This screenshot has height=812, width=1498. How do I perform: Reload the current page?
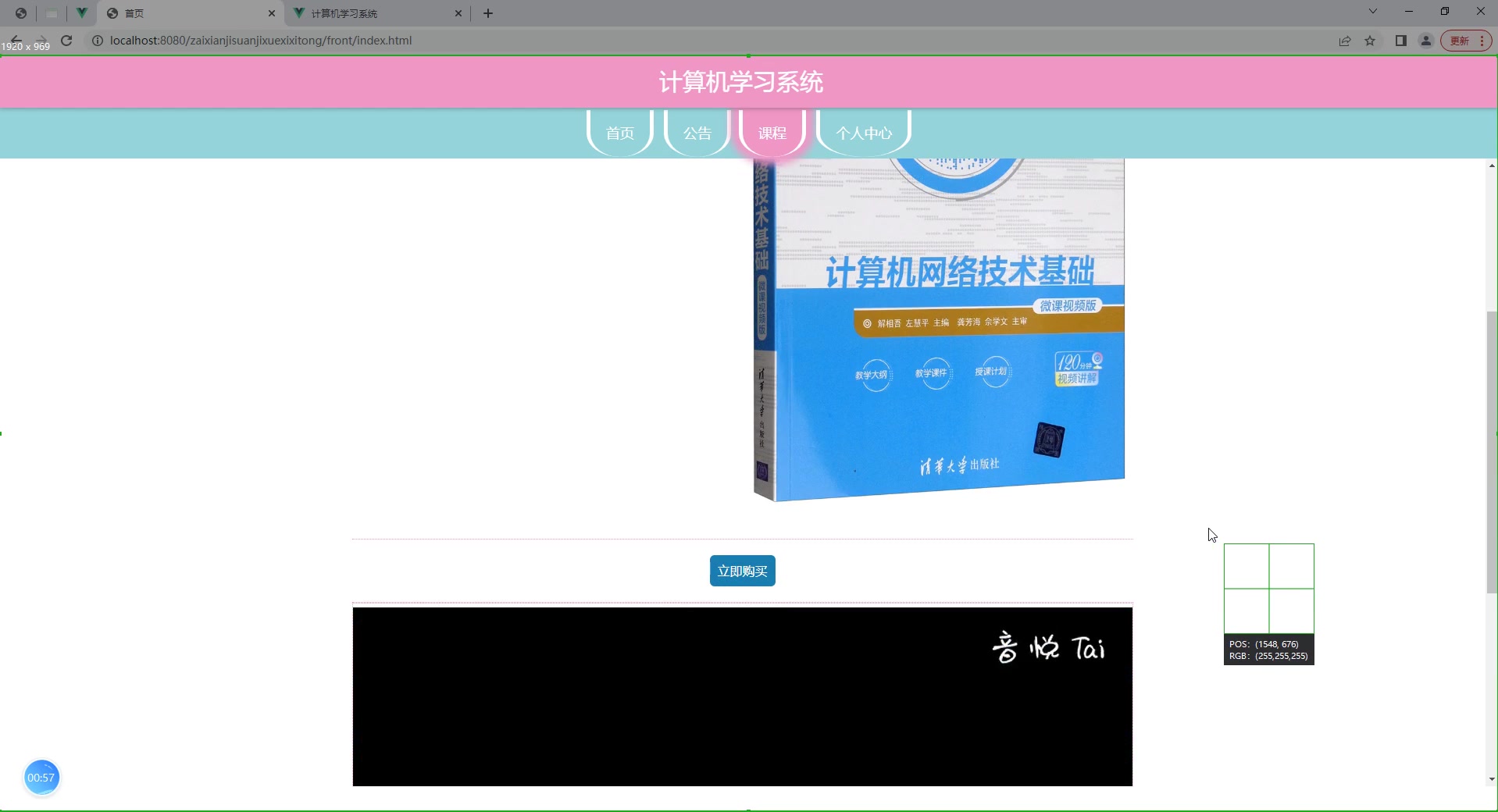coord(66,41)
